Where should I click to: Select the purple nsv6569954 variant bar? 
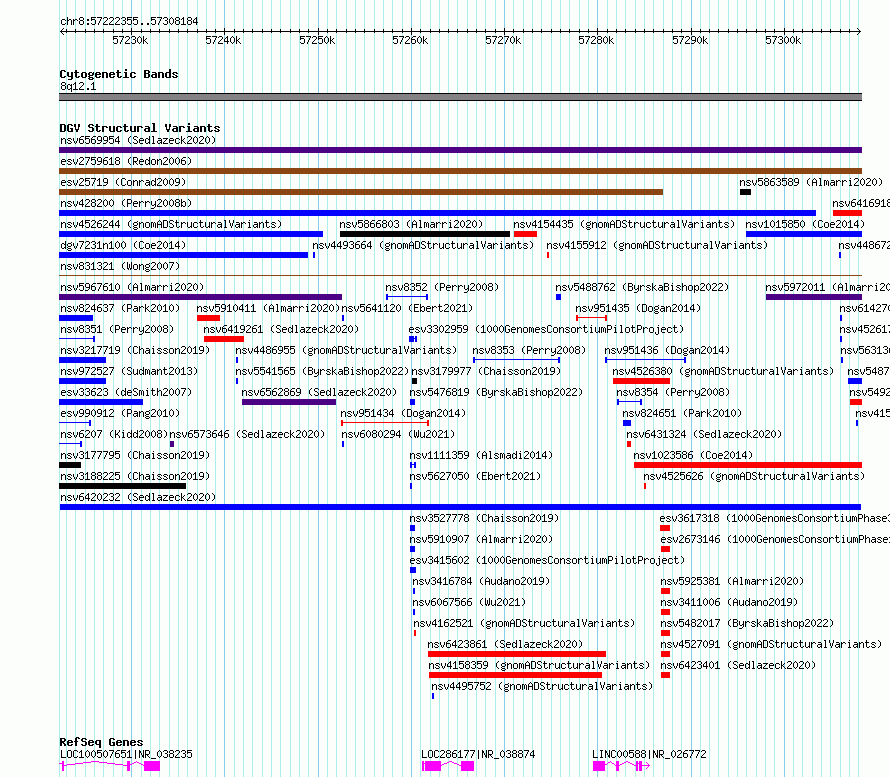click(x=460, y=150)
